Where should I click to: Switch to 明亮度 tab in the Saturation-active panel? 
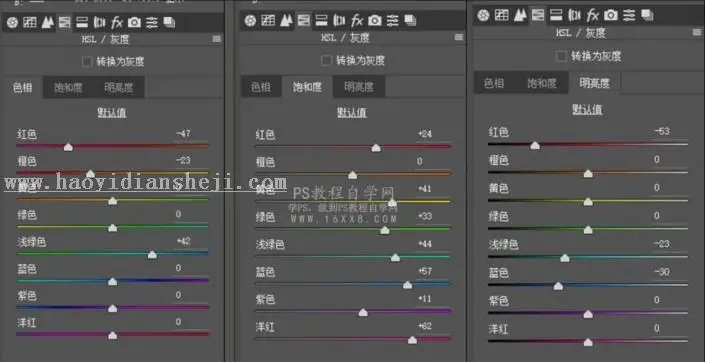[x=359, y=87]
